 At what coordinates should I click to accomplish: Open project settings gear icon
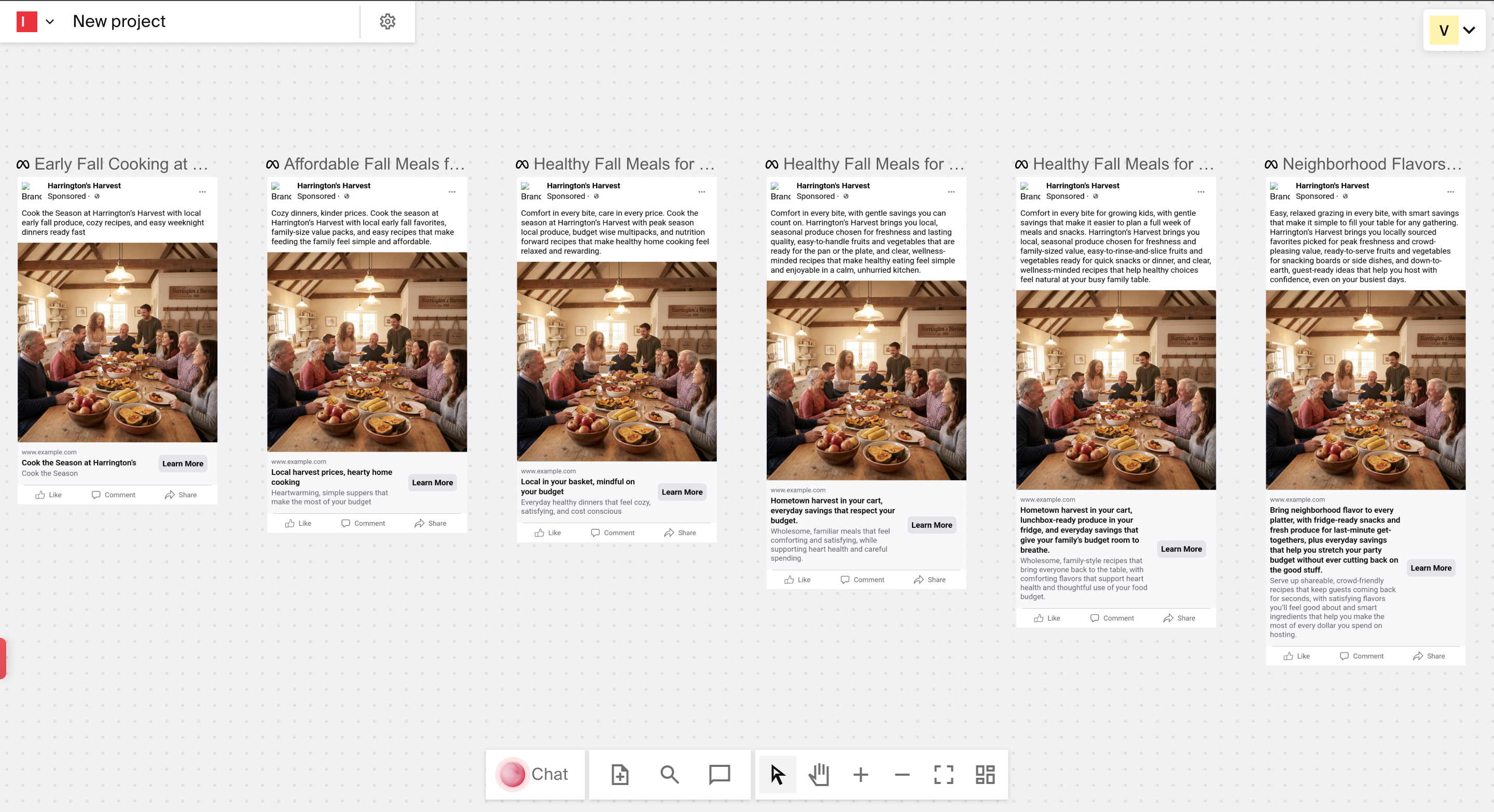[x=388, y=21]
